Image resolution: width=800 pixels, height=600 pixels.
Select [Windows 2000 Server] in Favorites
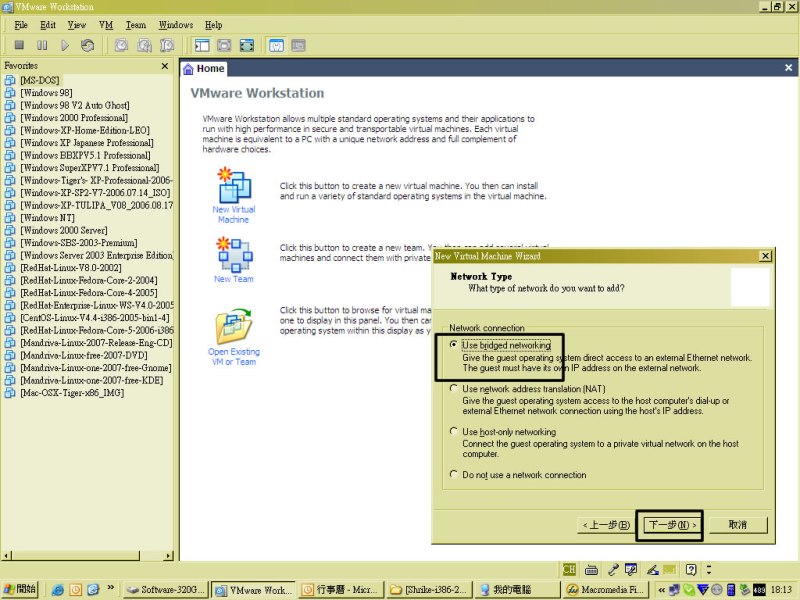[x=63, y=230]
